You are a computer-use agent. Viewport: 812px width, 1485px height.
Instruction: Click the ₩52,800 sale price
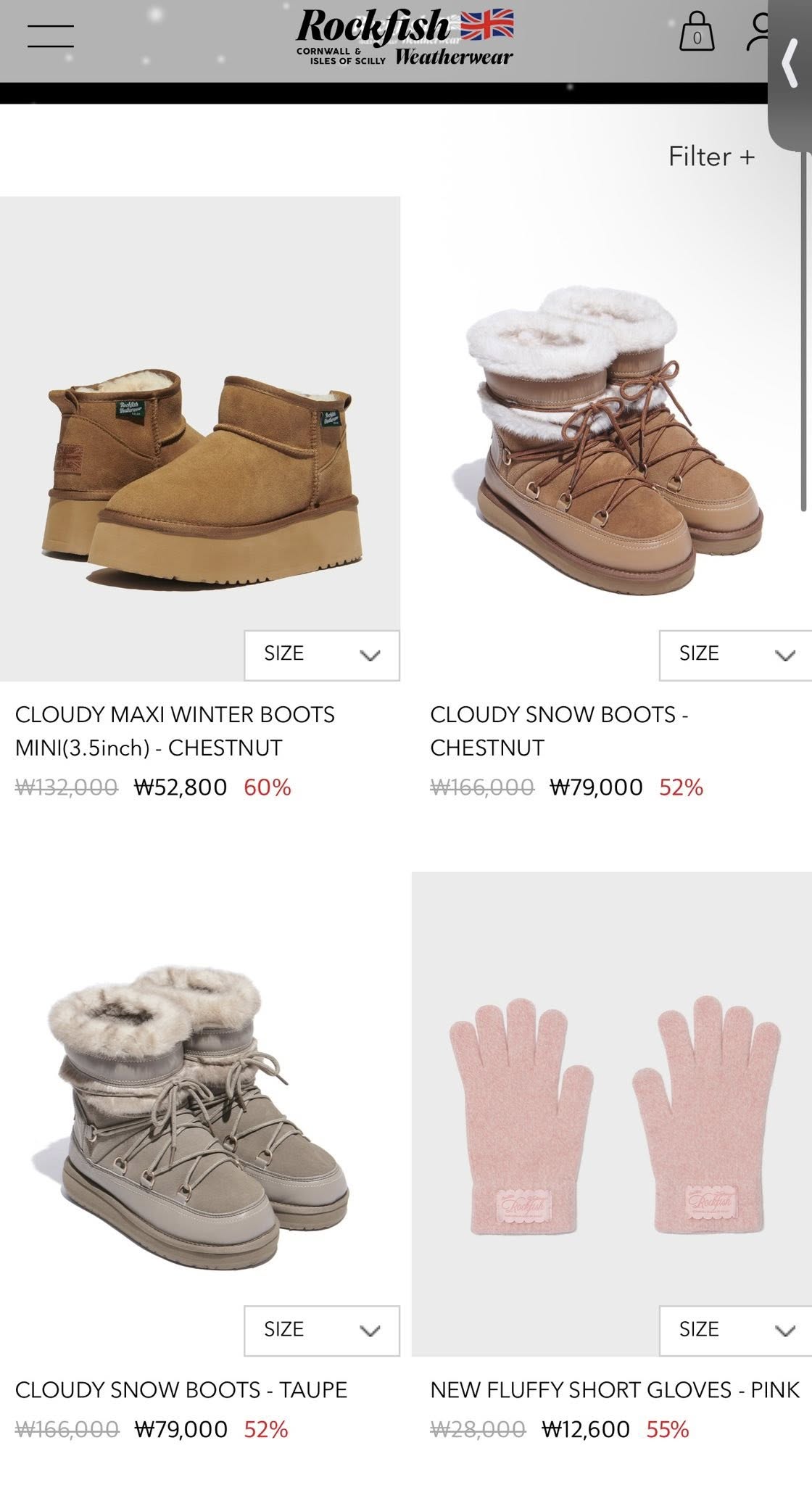click(181, 787)
